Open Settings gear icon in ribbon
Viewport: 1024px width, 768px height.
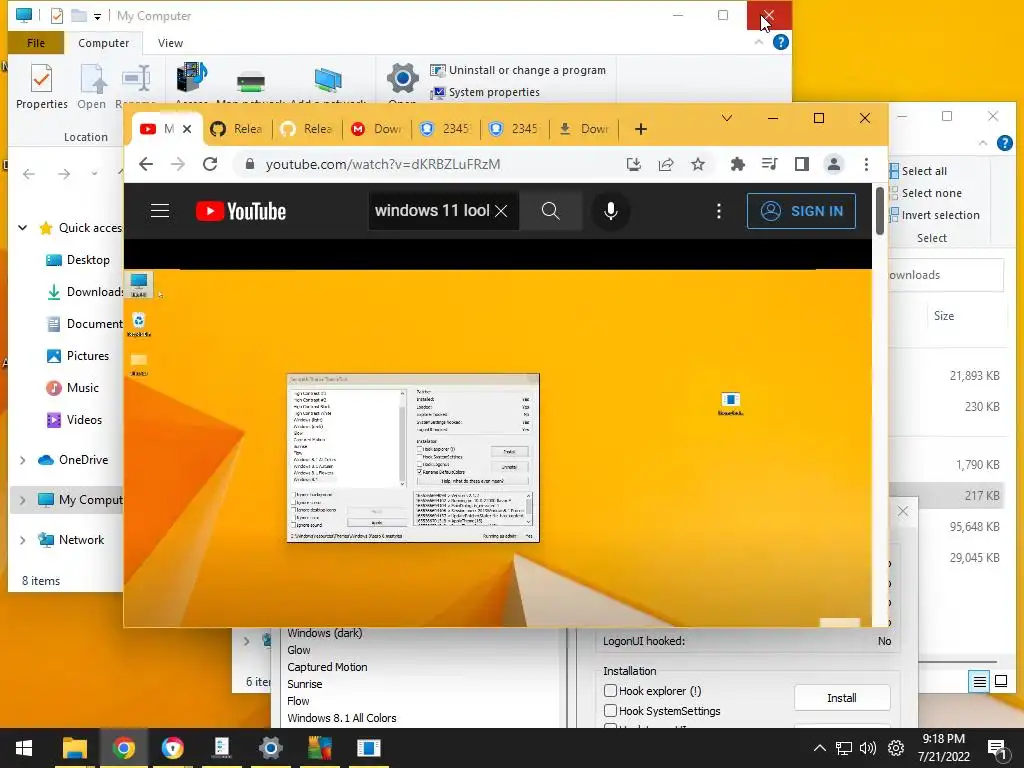click(402, 80)
